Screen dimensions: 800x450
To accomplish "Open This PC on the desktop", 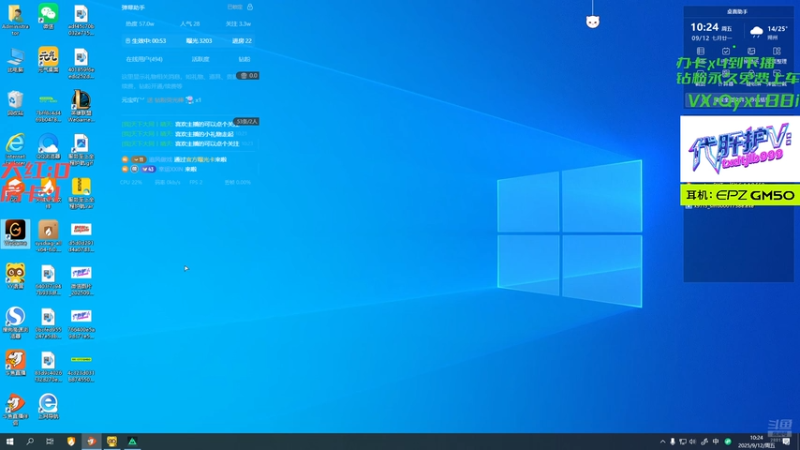I will pos(15,60).
